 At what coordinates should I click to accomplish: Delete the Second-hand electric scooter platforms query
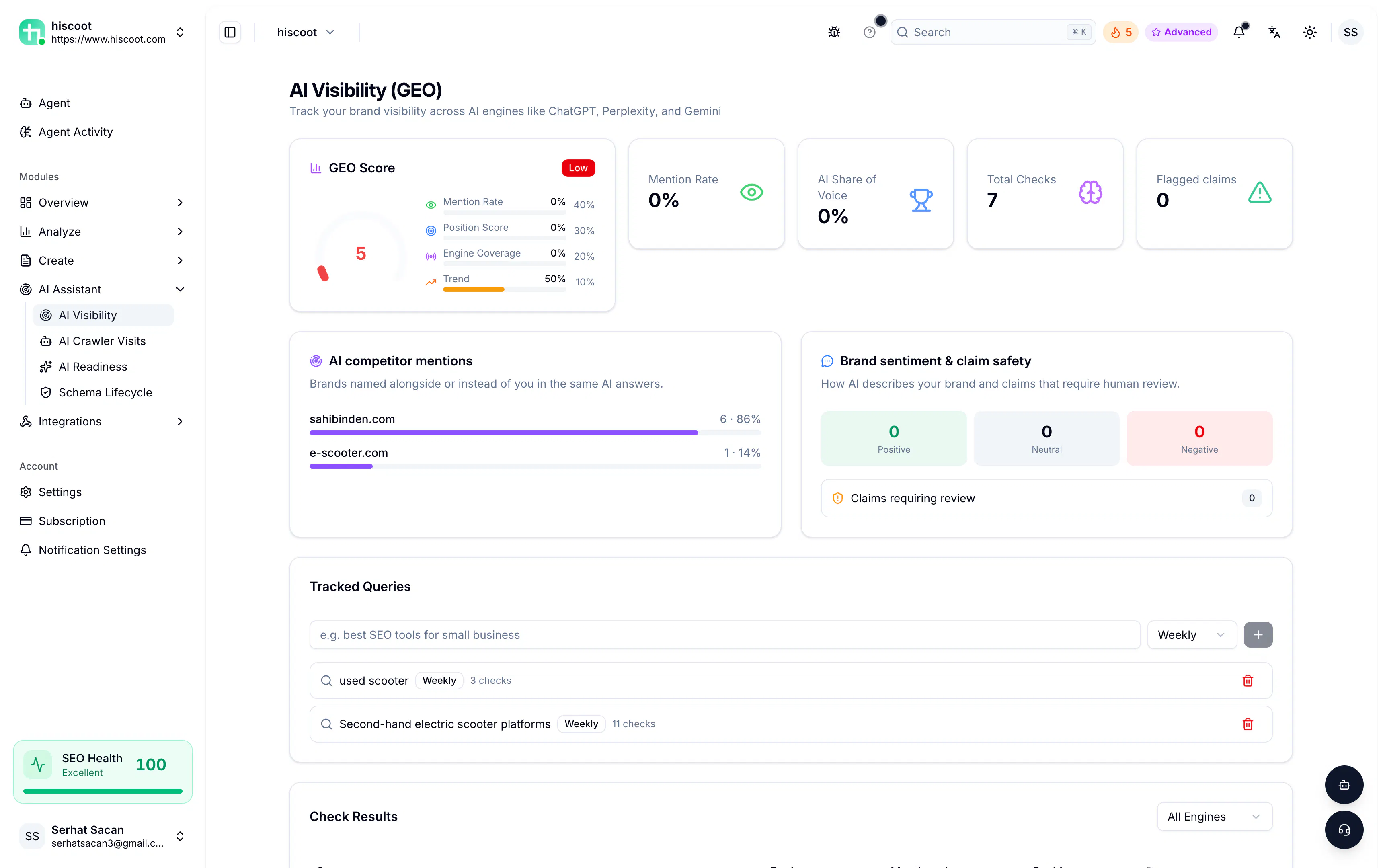pos(1248,724)
